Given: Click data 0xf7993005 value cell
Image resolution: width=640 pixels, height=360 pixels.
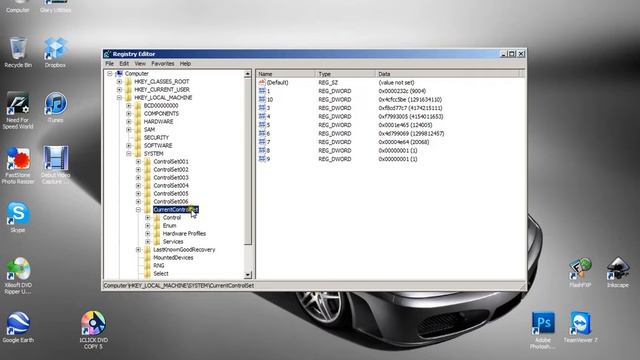Looking at the screenshot, I should [411, 116].
